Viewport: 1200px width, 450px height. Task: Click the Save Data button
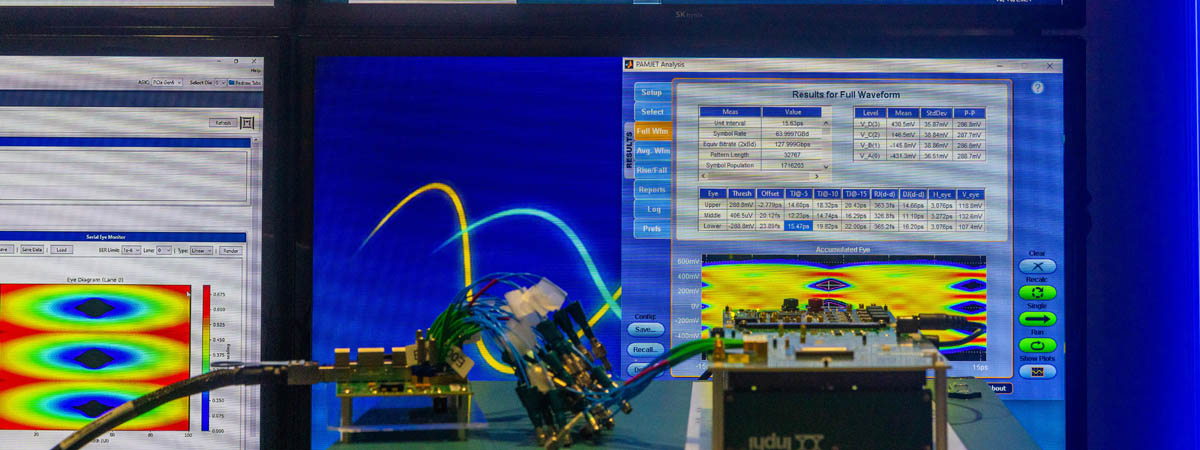point(32,250)
